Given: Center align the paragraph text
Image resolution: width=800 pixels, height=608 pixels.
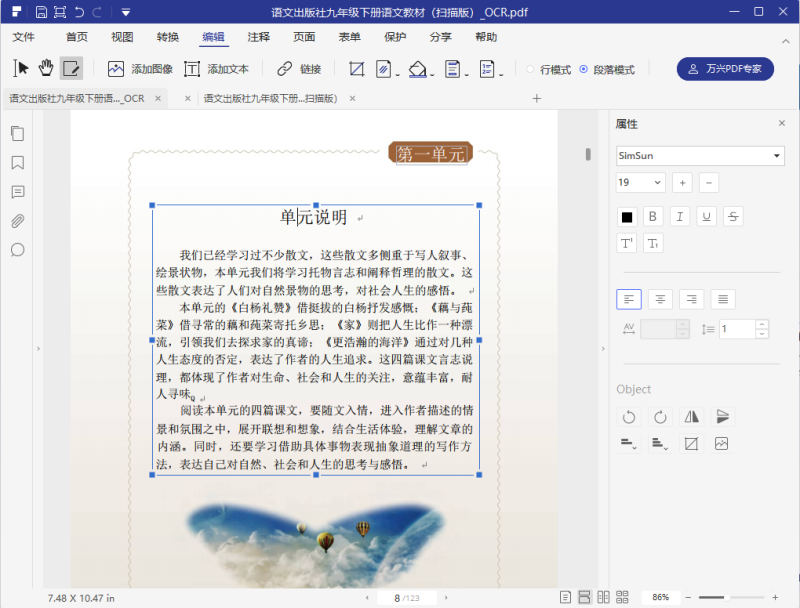Looking at the screenshot, I should coord(660,299).
